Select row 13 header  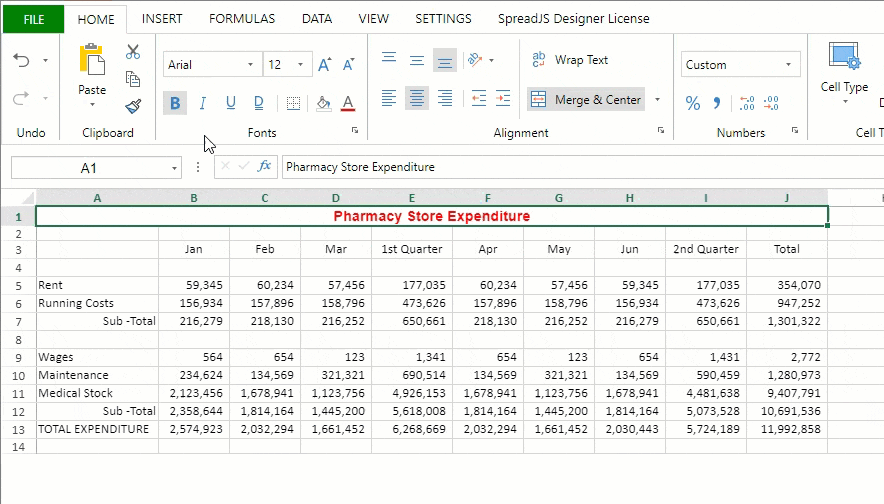click(x=18, y=430)
